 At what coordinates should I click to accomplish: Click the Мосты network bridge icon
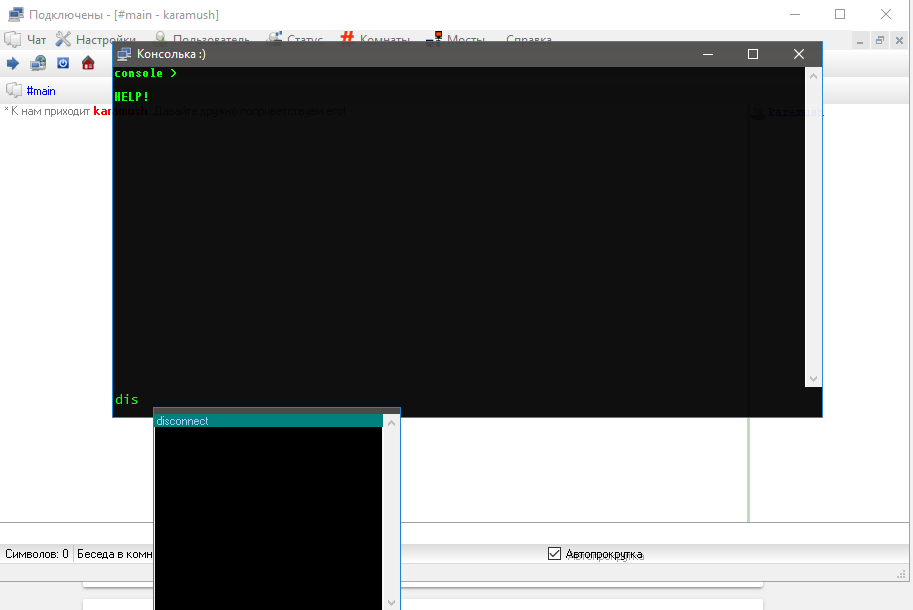coord(434,38)
